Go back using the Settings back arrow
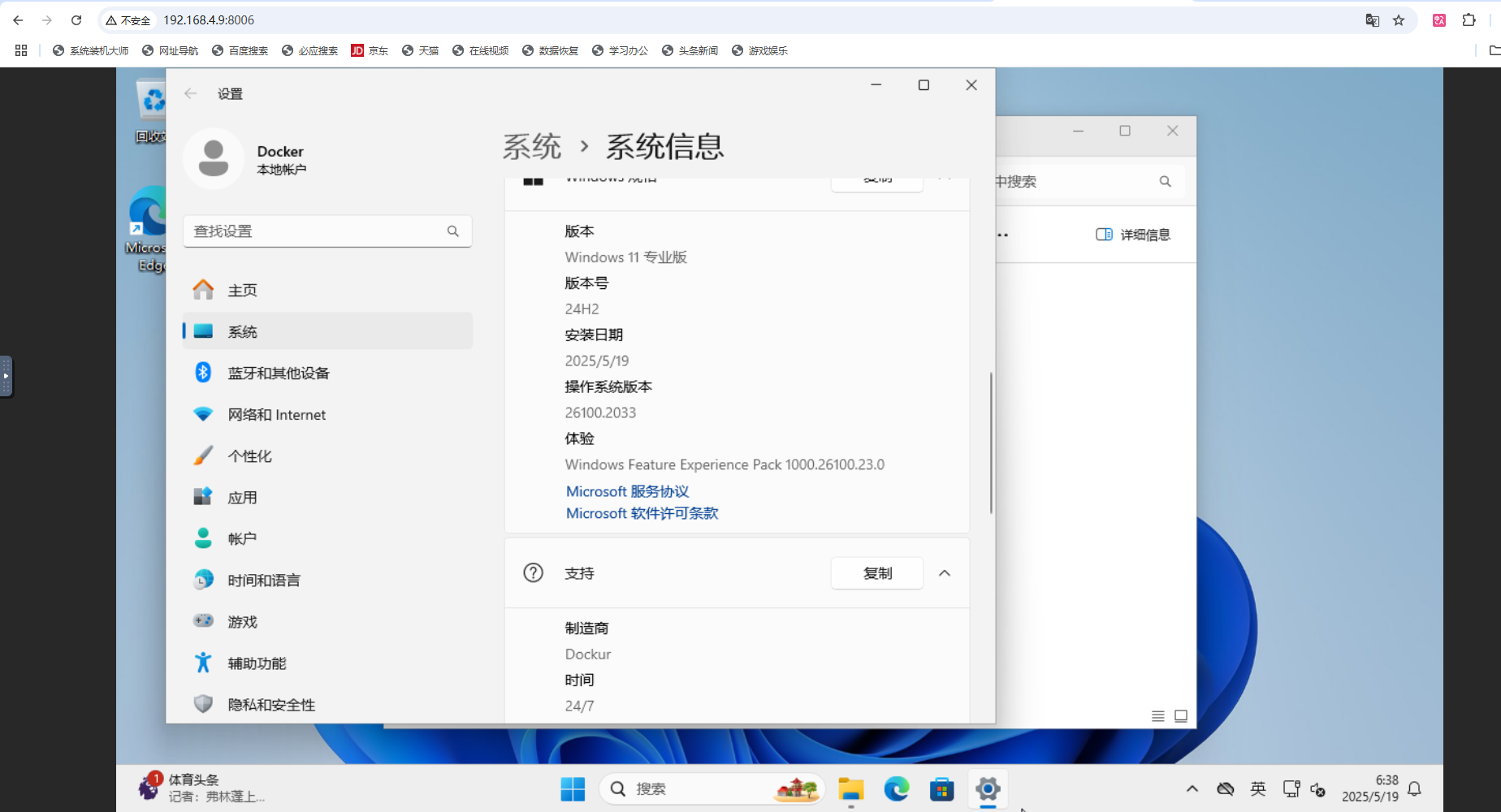The height and width of the screenshot is (812, 1501). [191, 93]
